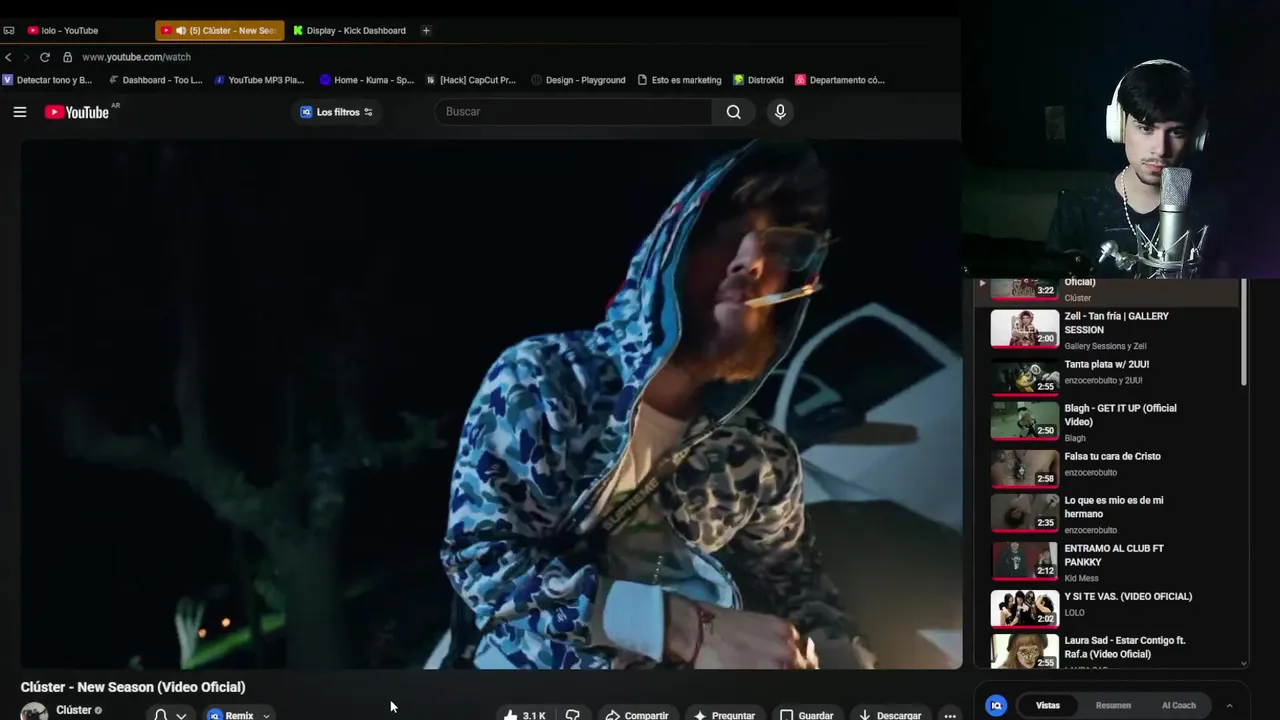1280x720 pixels.
Task: Reload the current page
Action: click(45, 57)
